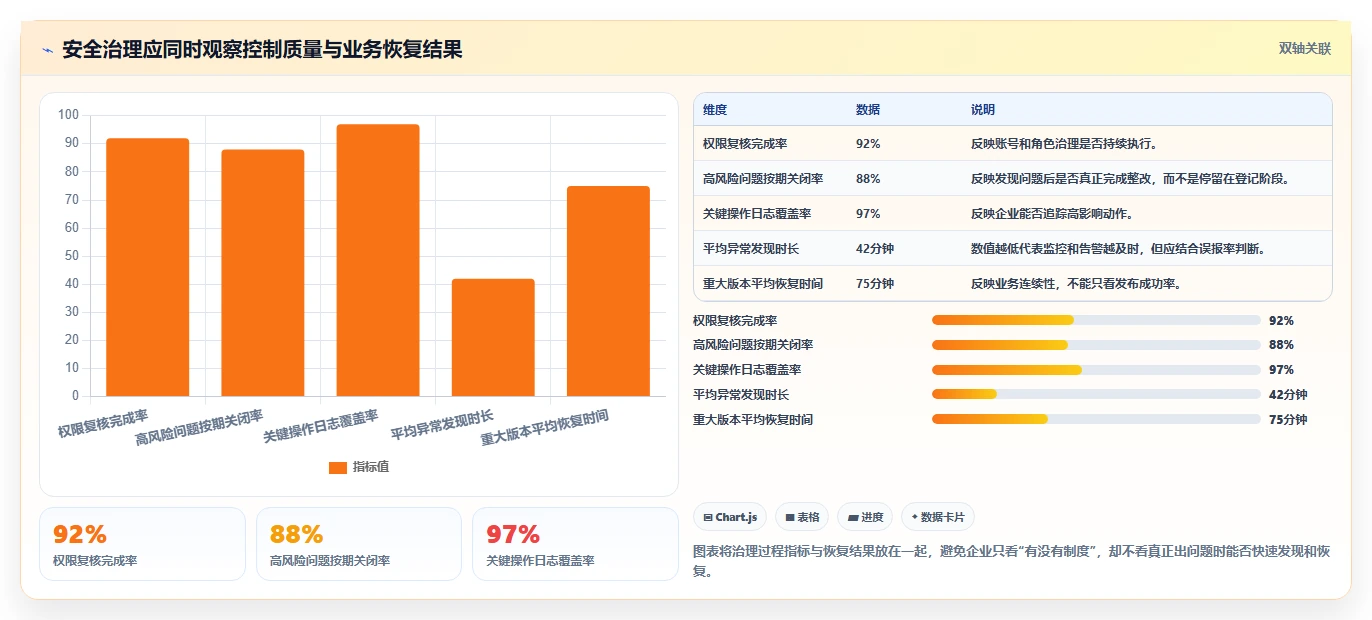The width and height of the screenshot is (1372, 620).
Task: Click the description starting 数值越低代表监控和告警越及时
Action: (1120, 248)
